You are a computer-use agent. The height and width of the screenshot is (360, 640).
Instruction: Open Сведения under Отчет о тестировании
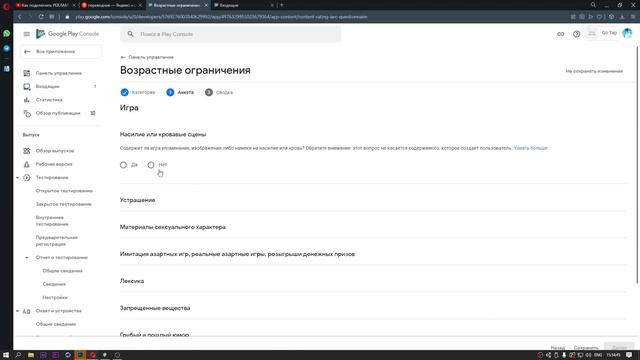click(54, 284)
